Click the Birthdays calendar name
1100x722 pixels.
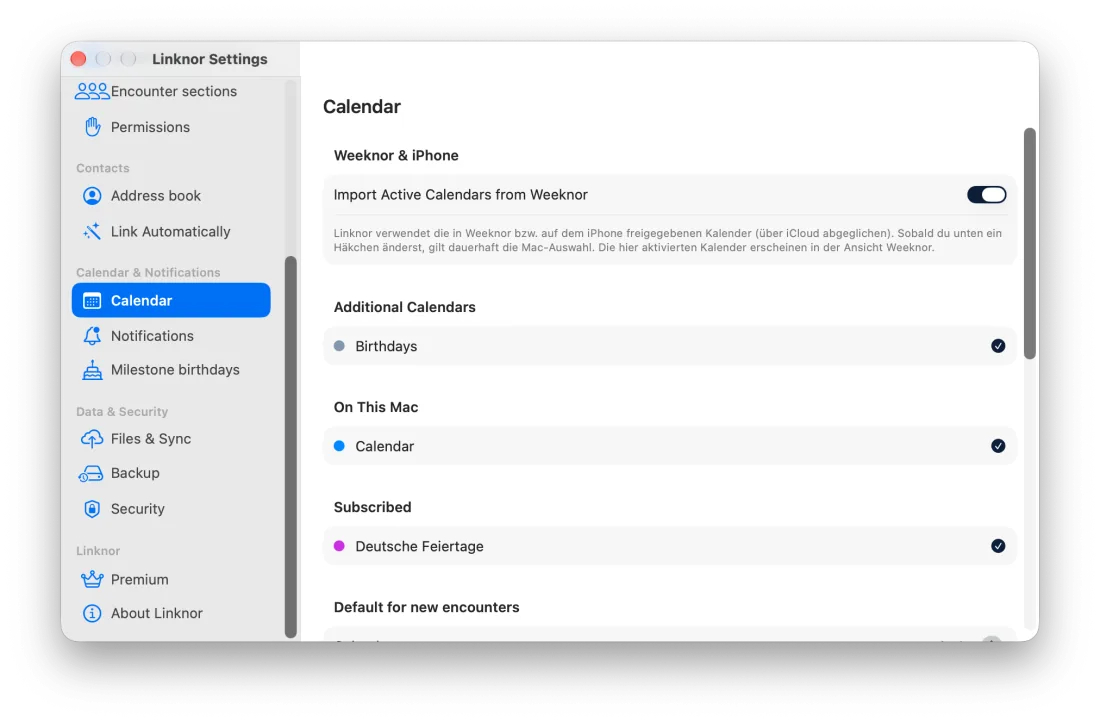coord(387,347)
